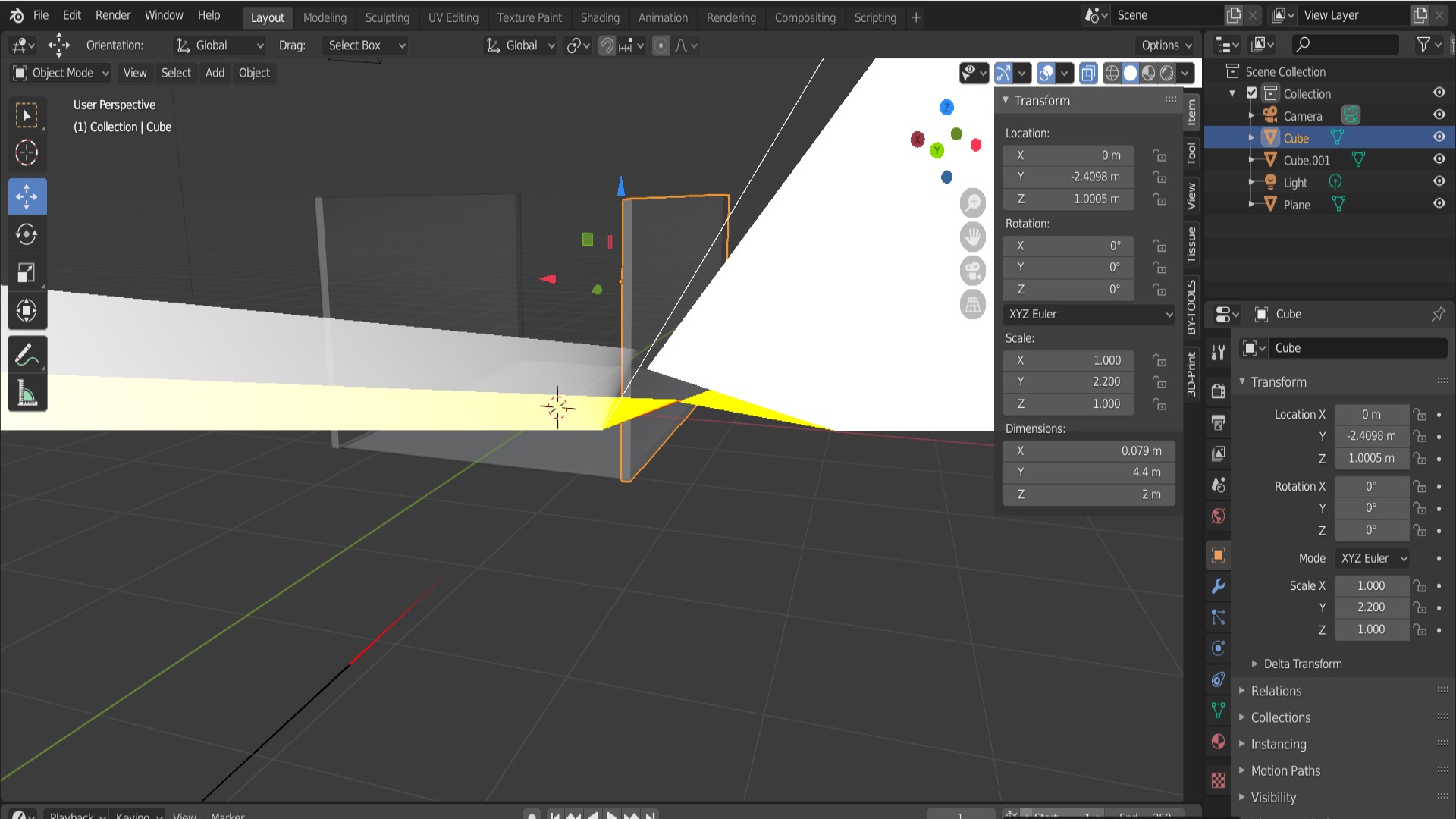
Task: Select the Measure tool
Action: pyautogui.click(x=27, y=393)
